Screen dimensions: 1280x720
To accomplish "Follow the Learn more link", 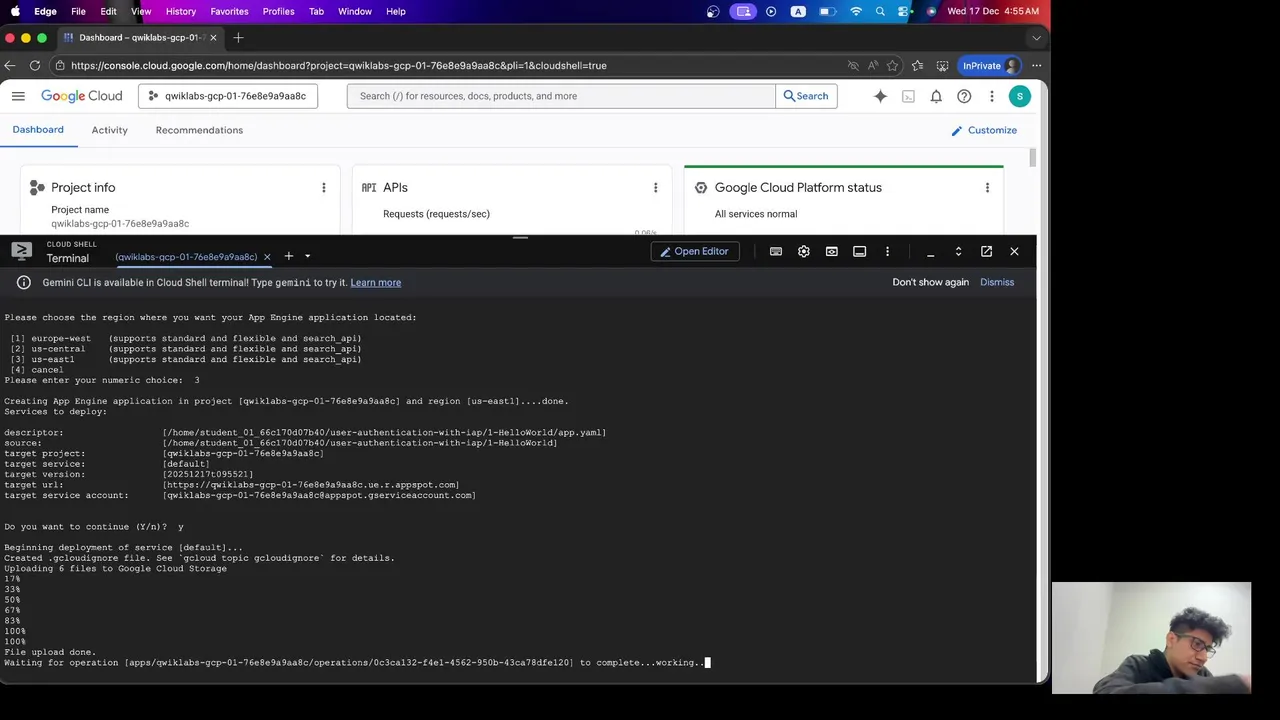I will 375,282.
